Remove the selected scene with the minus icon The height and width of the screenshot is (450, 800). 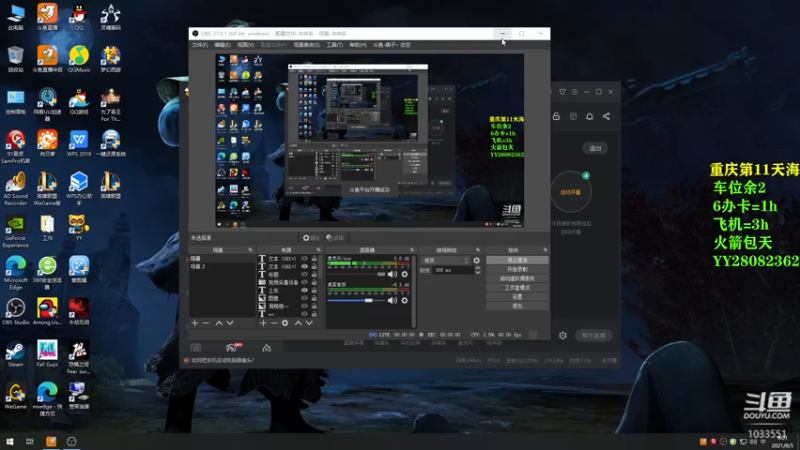tap(206, 323)
